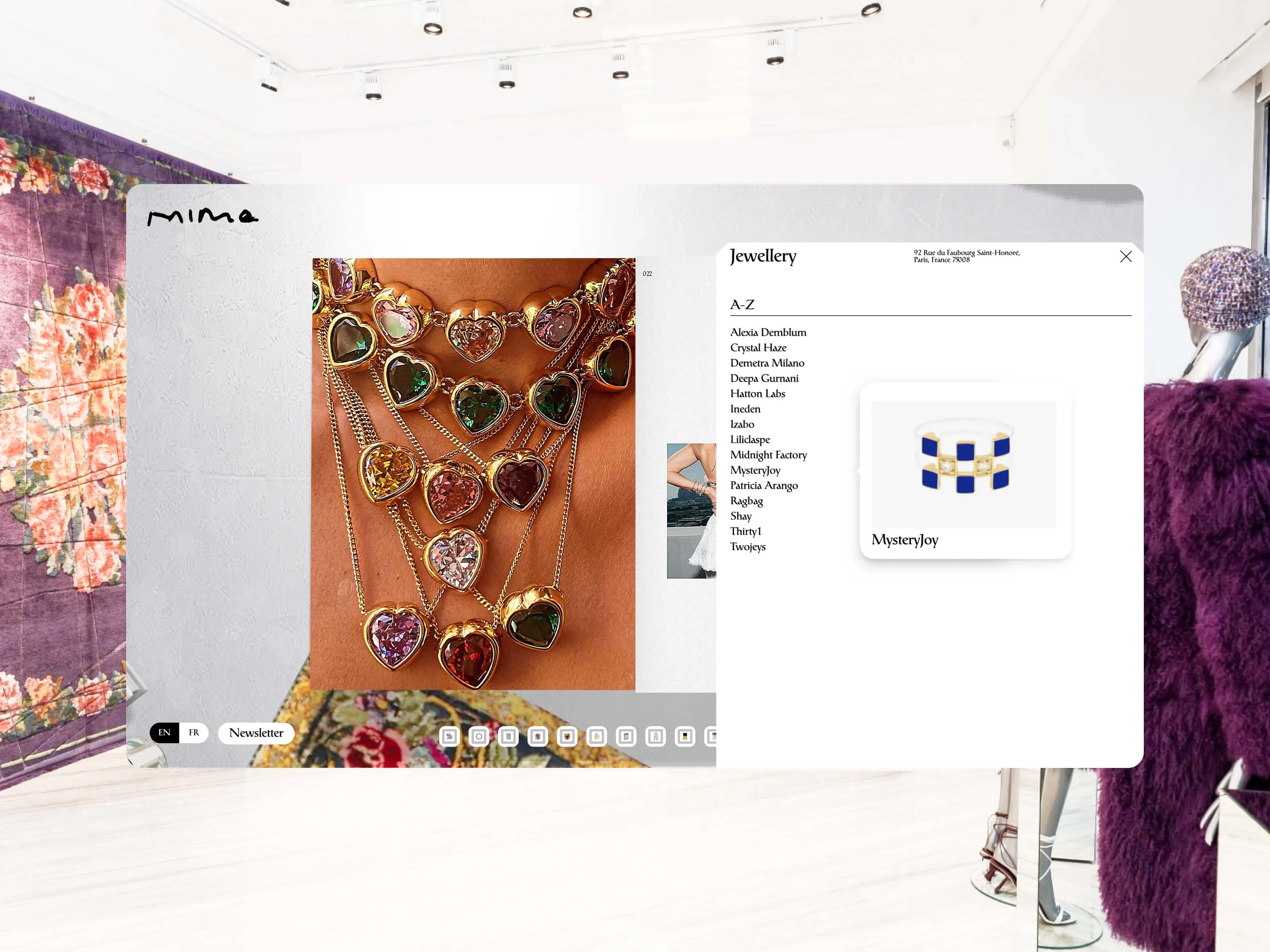Select Midnight Factory from the list
The width and height of the screenshot is (1270, 952).
point(768,455)
